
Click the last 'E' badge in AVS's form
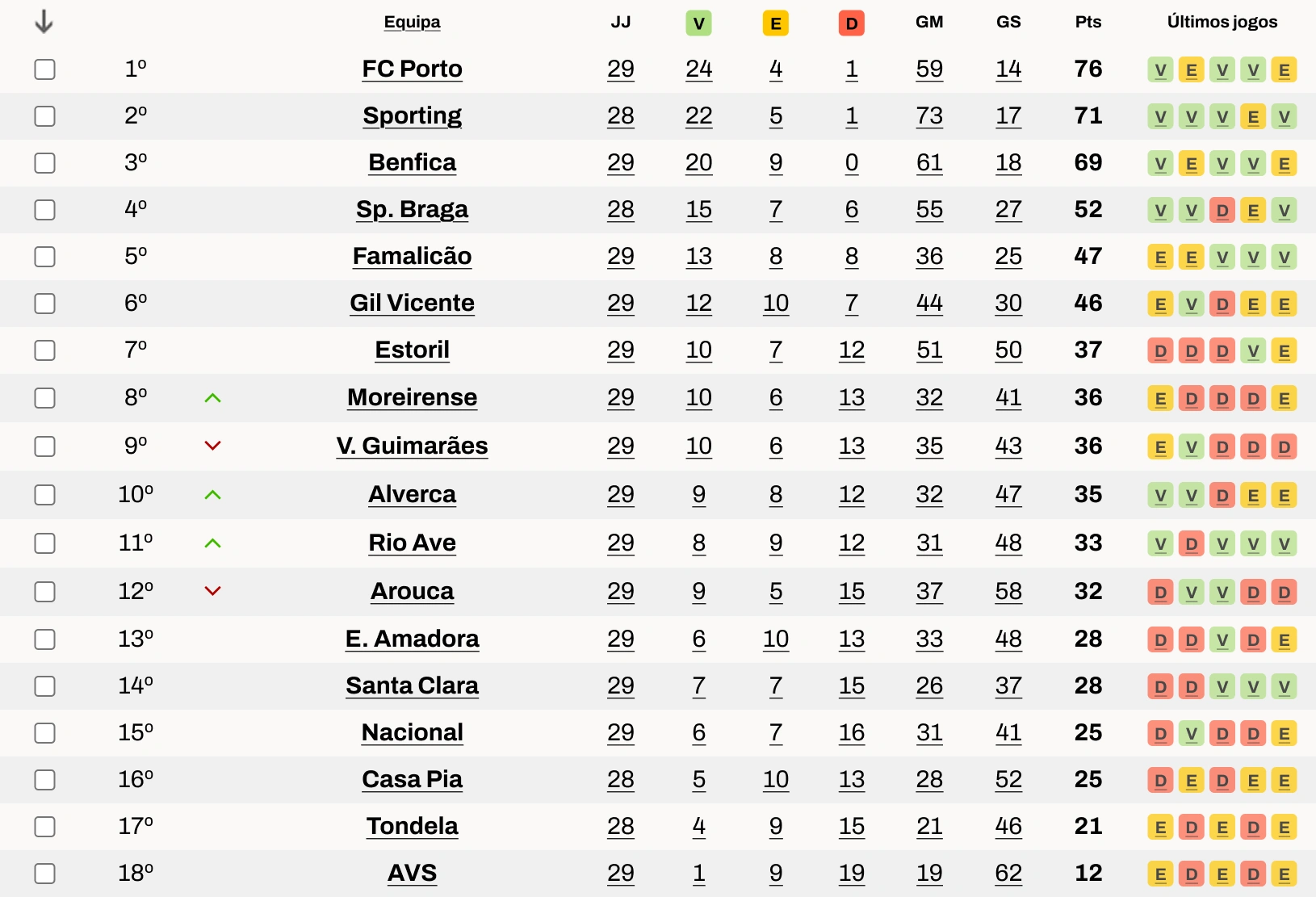(x=1285, y=874)
